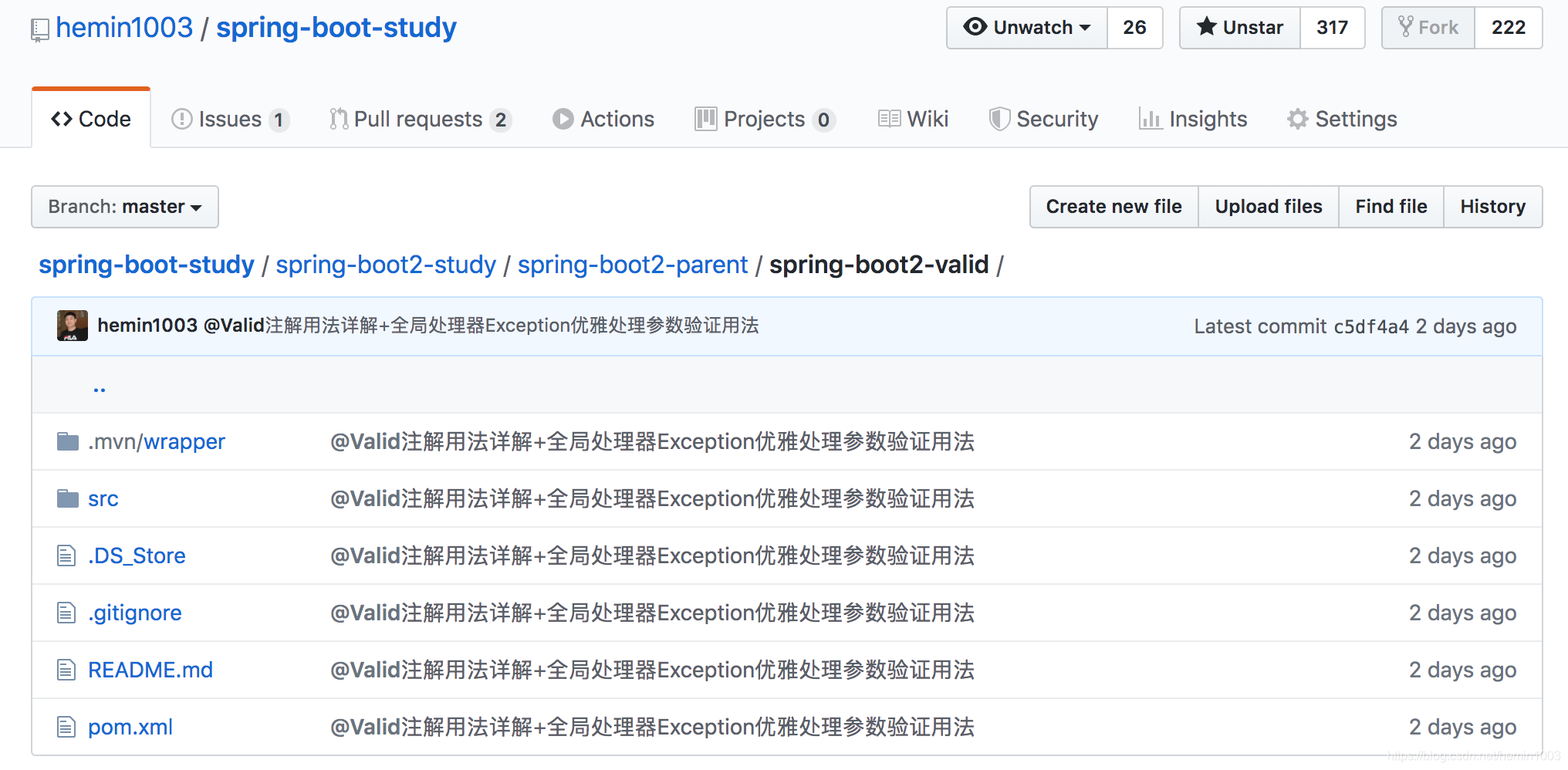Click the star icon in Unstar button
Viewport: 1568px width, 770px height.
coord(1206,26)
